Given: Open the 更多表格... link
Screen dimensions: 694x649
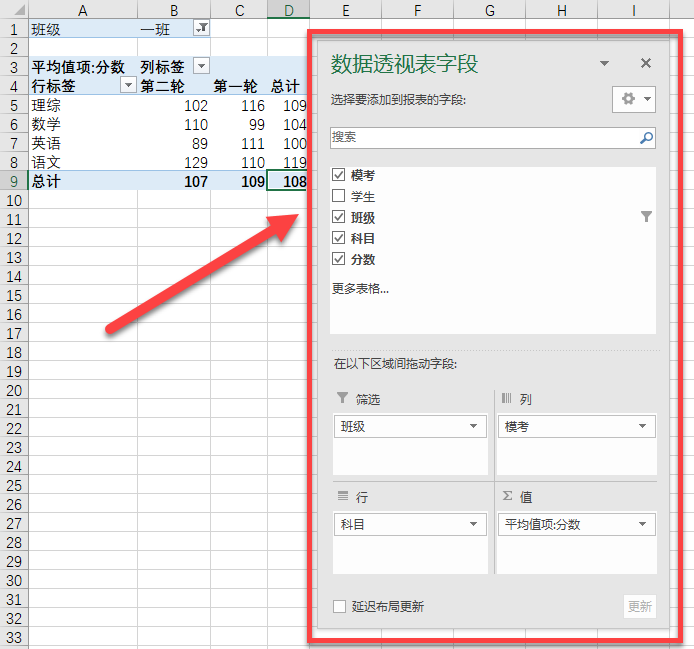Looking at the screenshot, I should (x=360, y=289).
